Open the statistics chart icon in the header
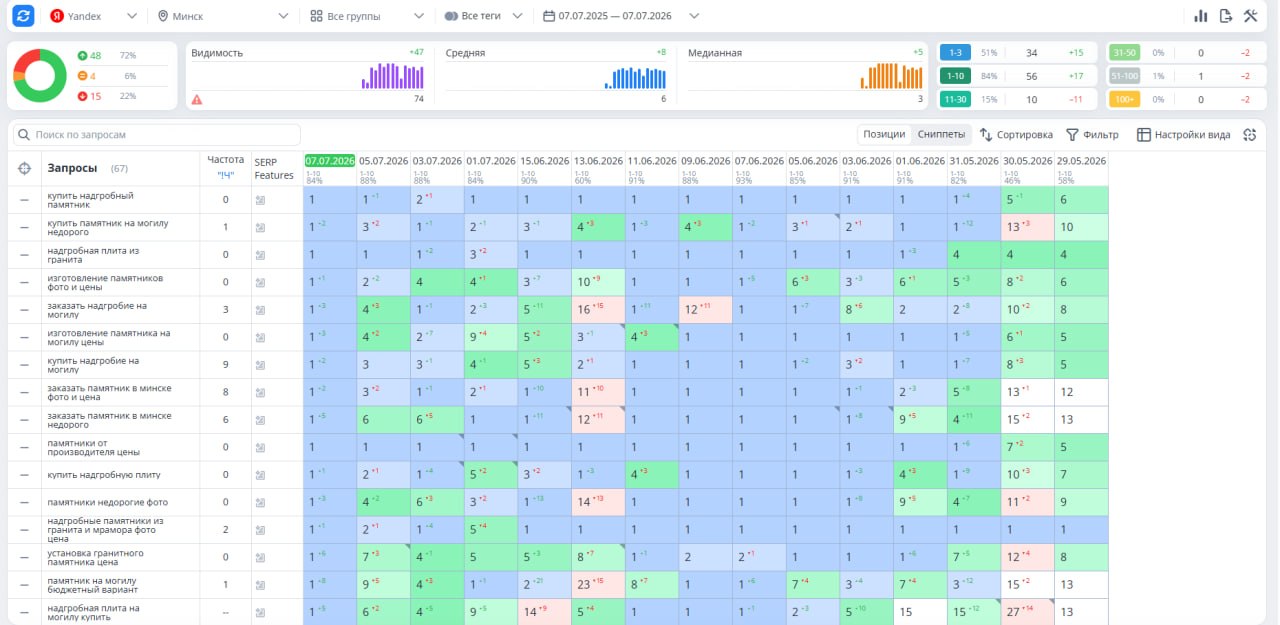 (x=1201, y=16)
